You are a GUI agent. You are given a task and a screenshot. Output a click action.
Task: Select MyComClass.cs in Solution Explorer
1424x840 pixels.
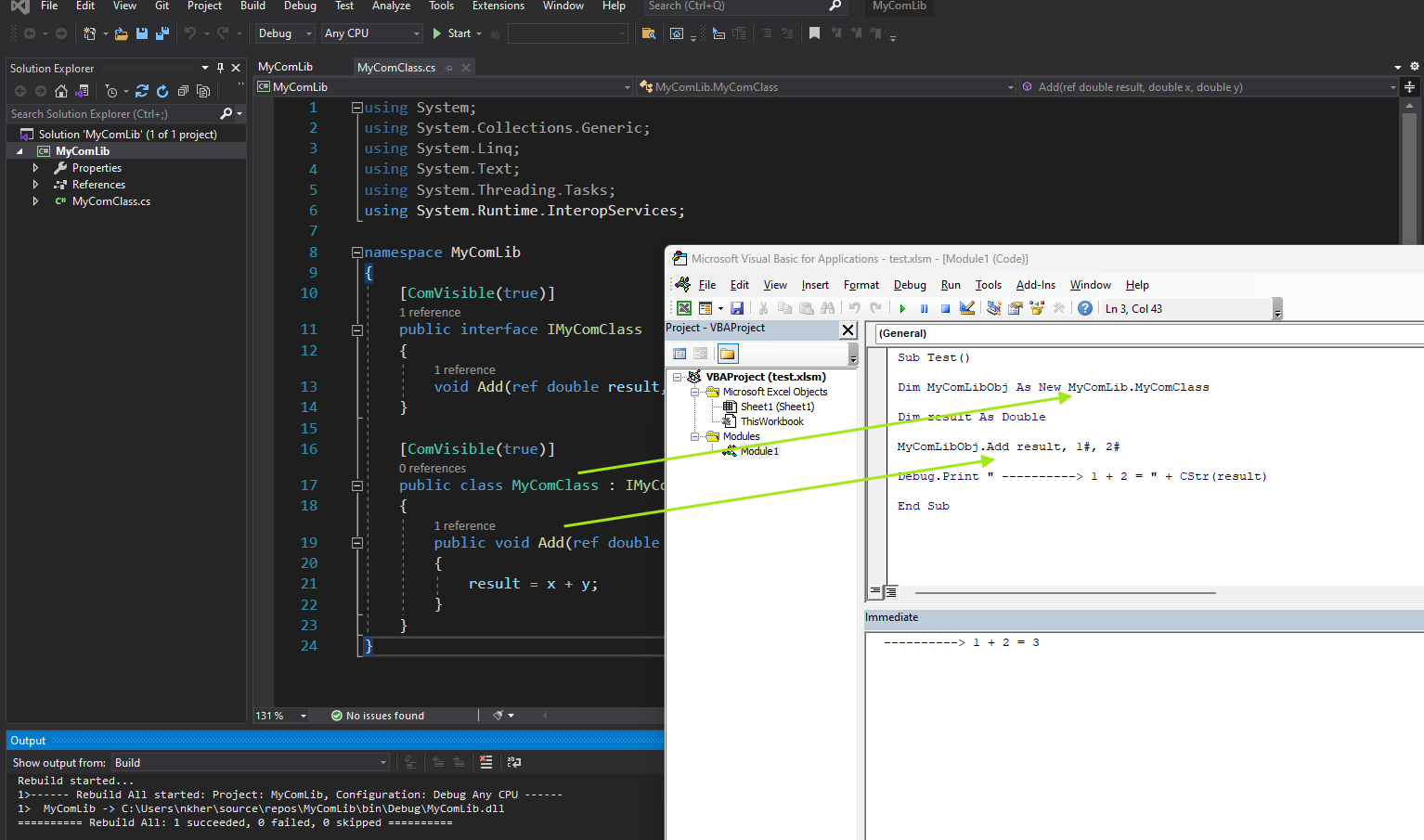tap(110, 201)
